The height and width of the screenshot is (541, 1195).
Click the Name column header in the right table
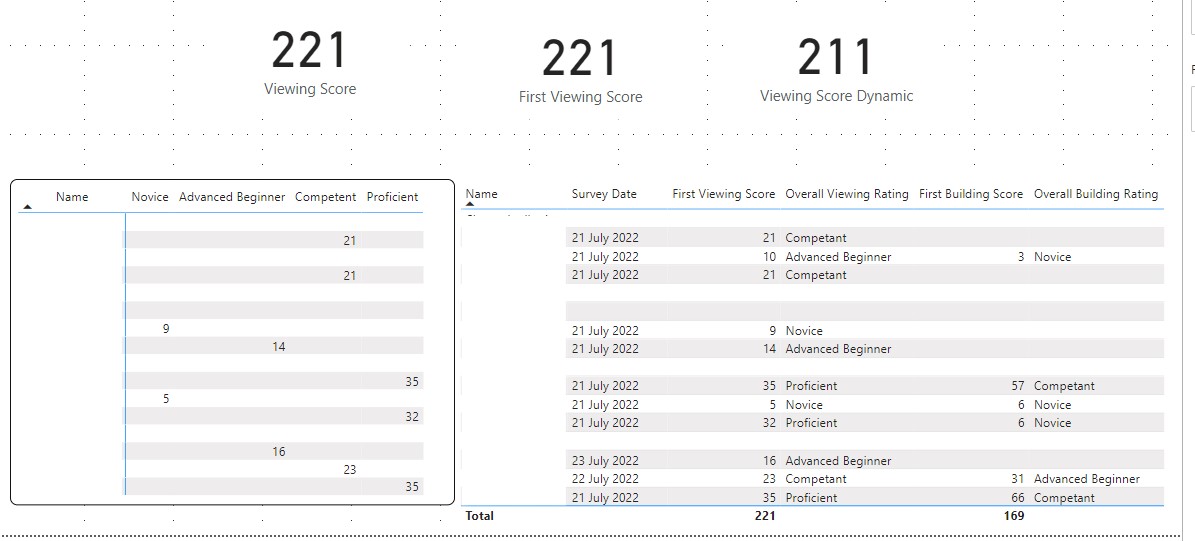(481, 194)
